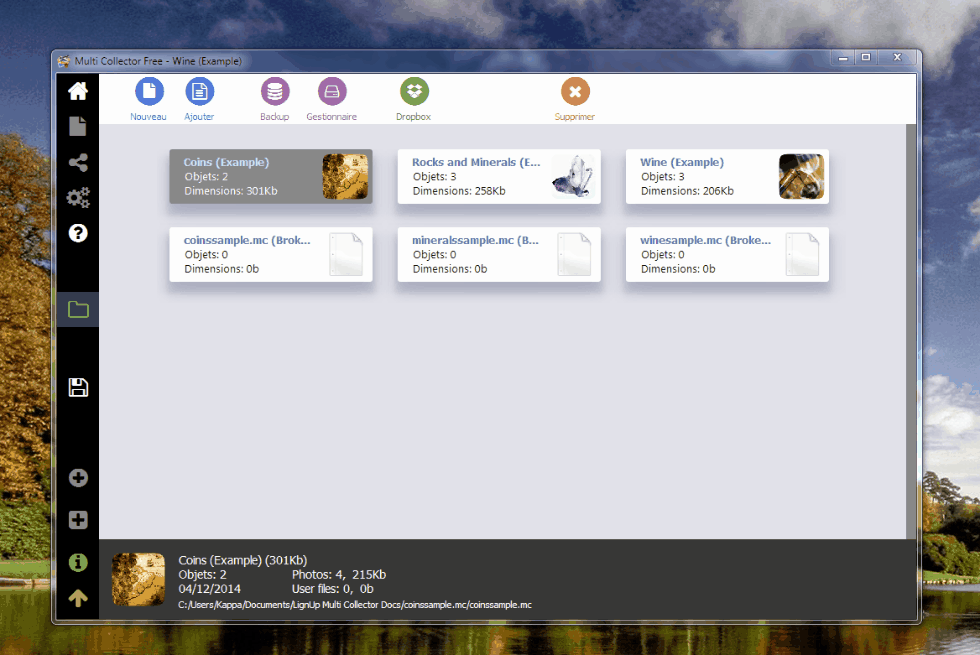Open the share icon in sidebar

point(78,162)
